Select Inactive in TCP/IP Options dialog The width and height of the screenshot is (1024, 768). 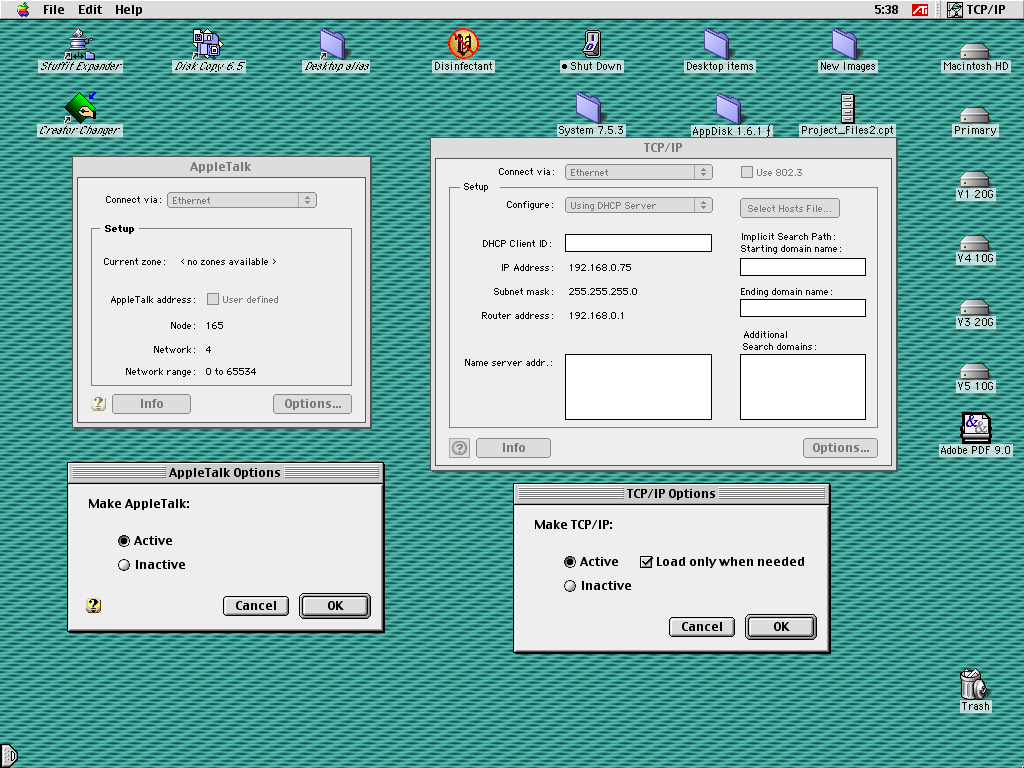pyautogui.click(x=570, y=586)
